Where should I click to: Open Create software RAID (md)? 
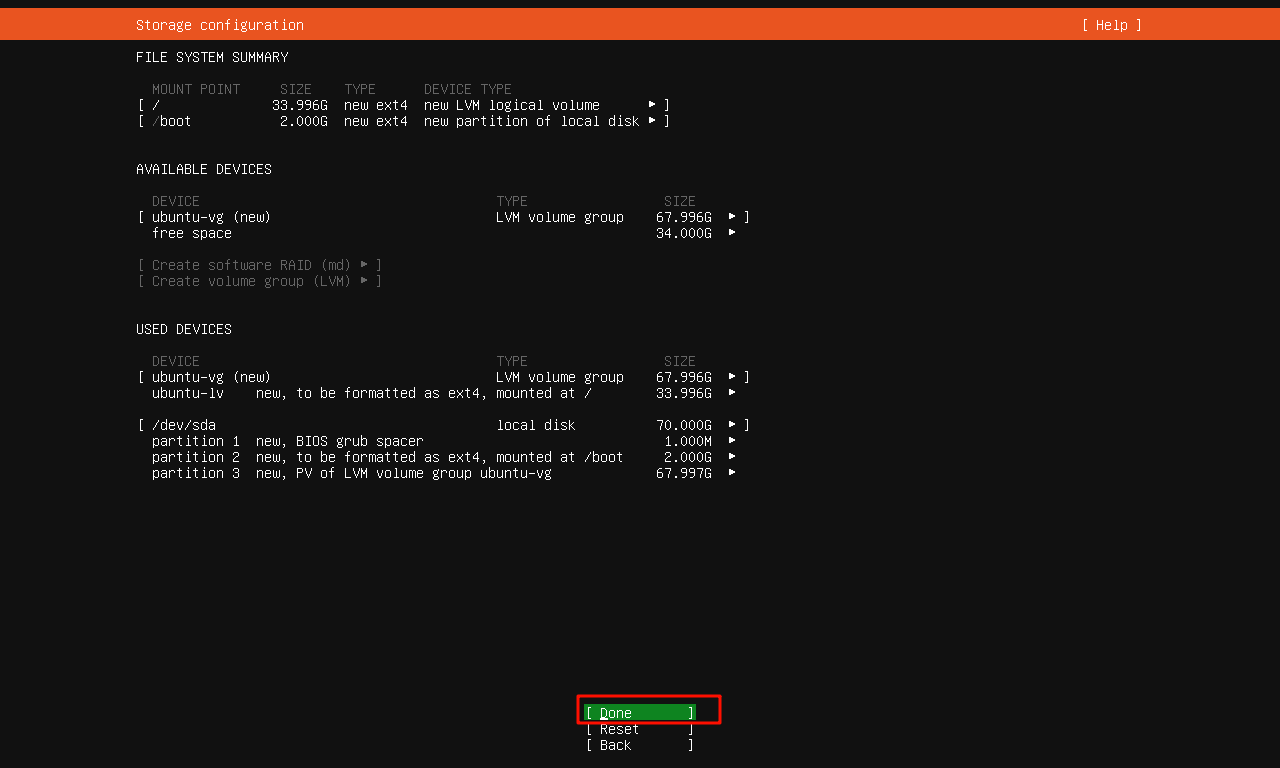pyautogui.click(x=260, y=265)
